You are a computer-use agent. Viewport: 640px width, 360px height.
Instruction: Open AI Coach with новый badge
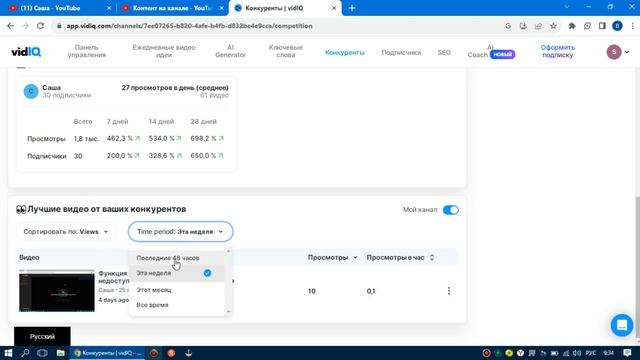[x=491, y=51]
